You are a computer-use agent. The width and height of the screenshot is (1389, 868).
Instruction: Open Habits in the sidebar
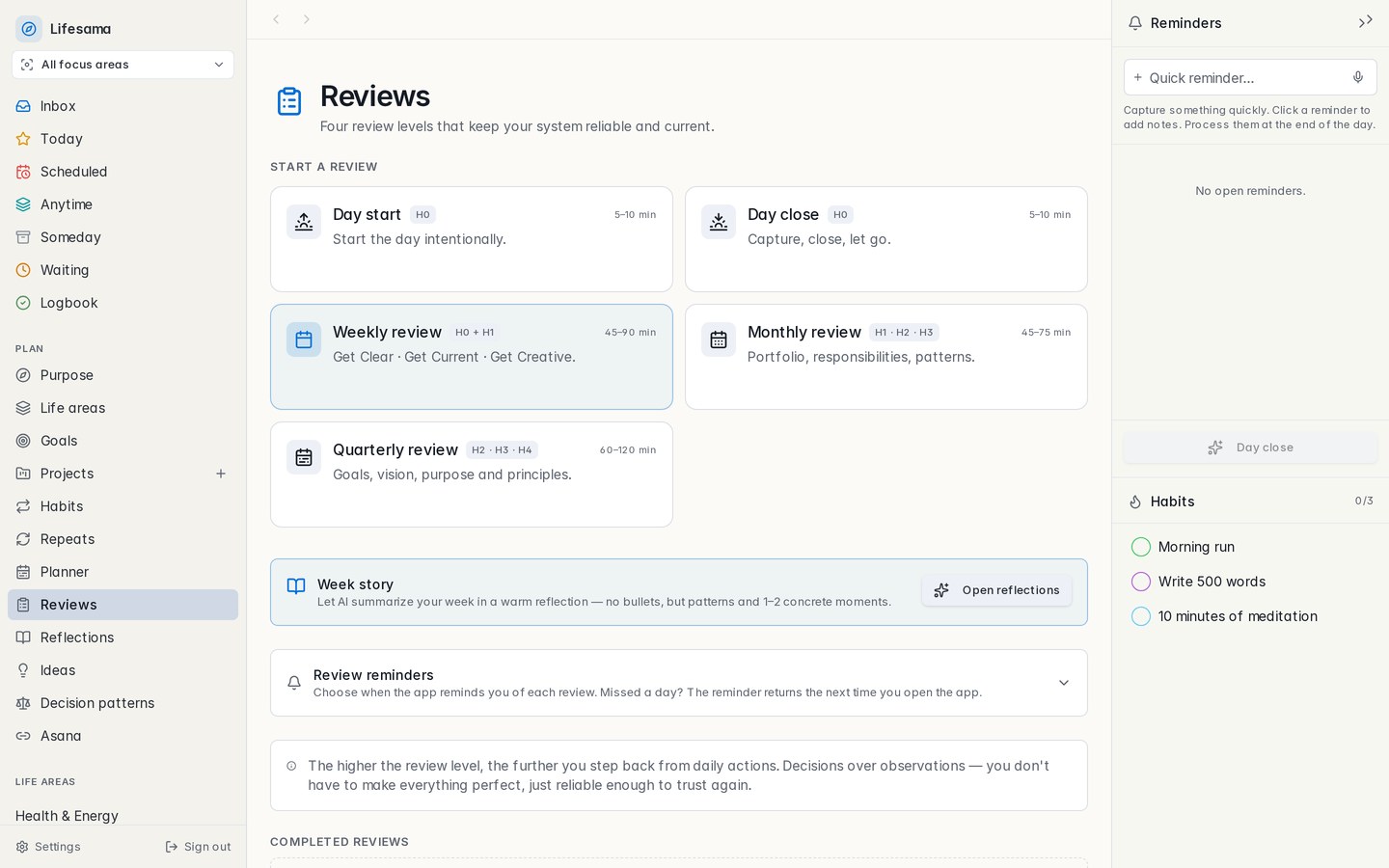click(123, 506)
